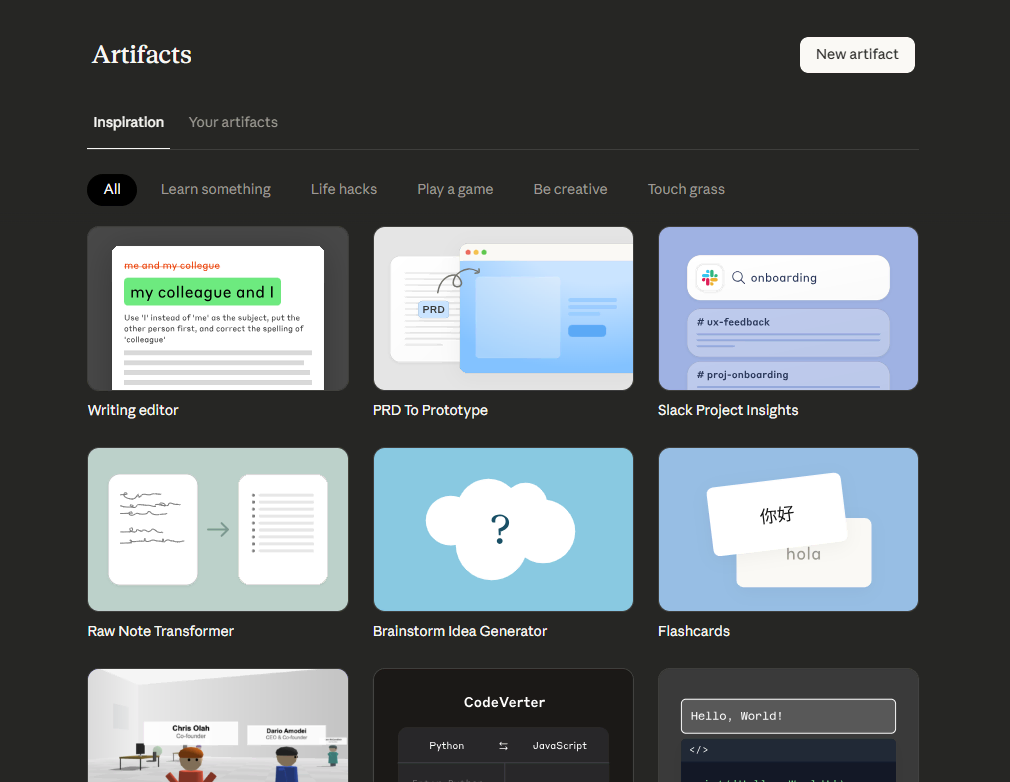
Task: Filter by Touch grass category
Action: 686,189
